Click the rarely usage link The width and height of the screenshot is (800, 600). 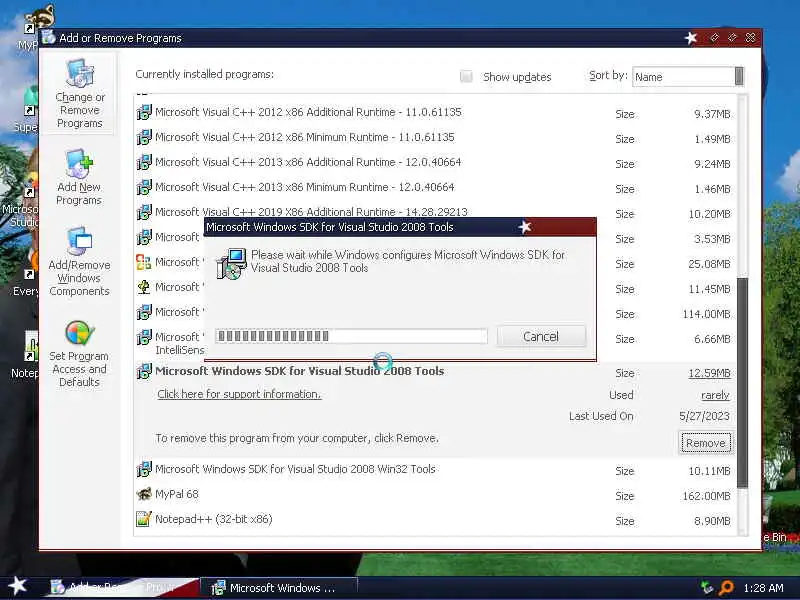click(x=715, y=395)
